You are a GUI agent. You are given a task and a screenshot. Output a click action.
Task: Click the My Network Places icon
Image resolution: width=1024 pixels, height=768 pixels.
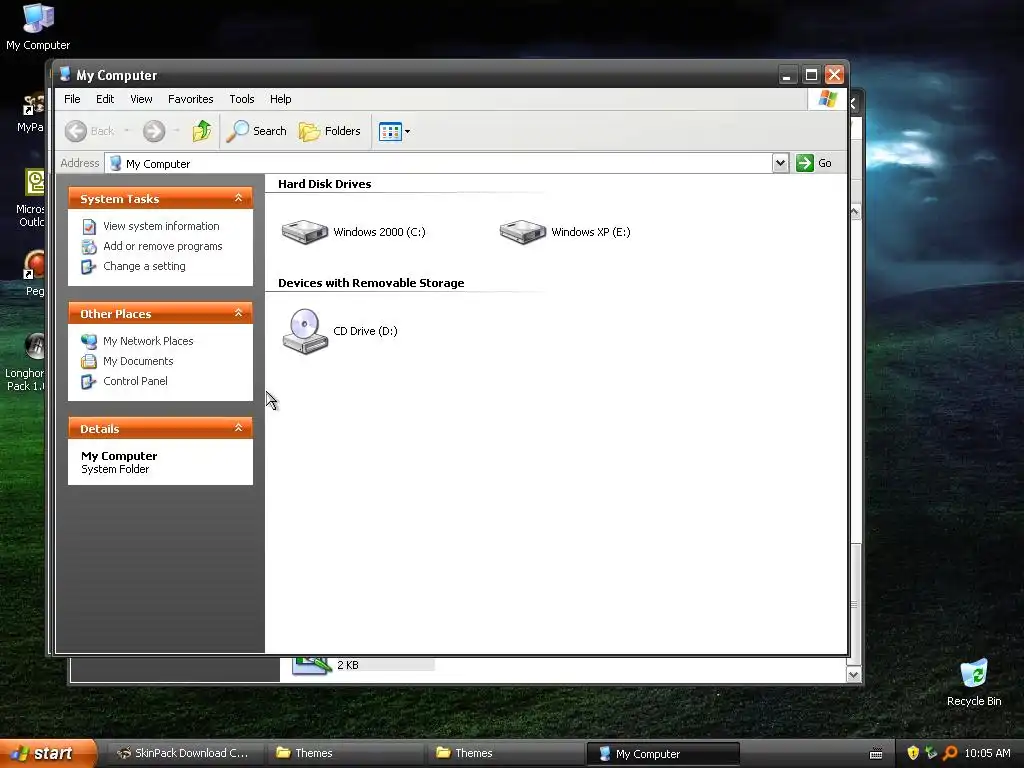pos(89,342)
